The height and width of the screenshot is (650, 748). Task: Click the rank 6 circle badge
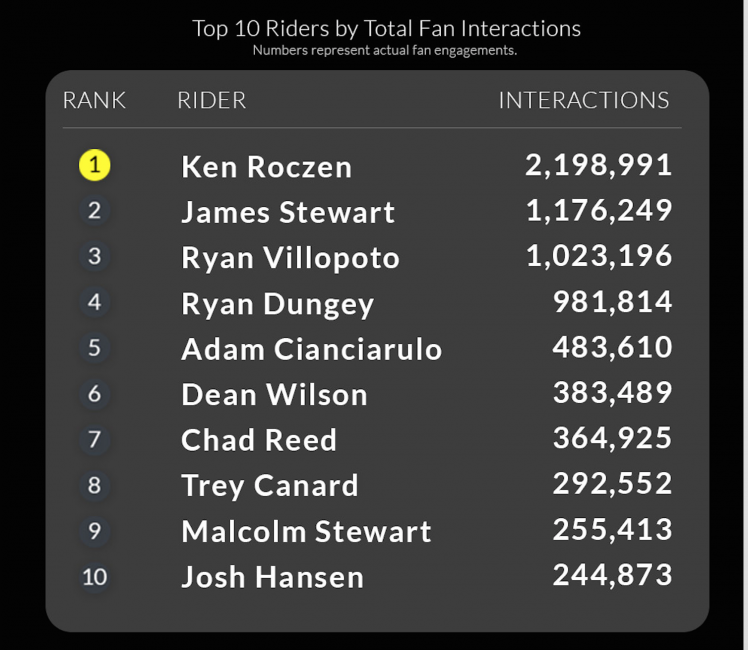pyautogui.click(x=95, y=394)
